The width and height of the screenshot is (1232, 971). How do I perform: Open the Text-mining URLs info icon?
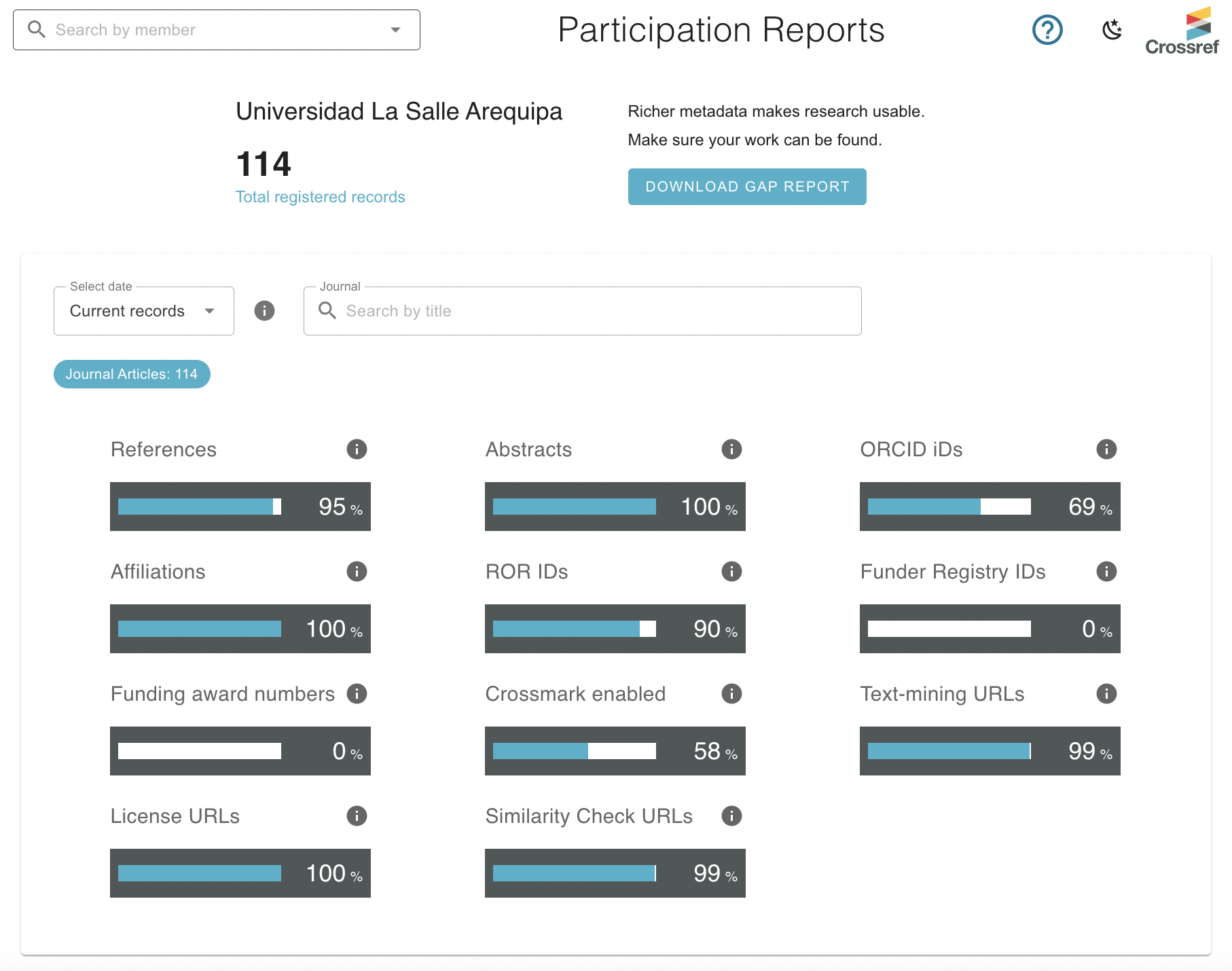pyautogui.click(x=1106, y=693)
